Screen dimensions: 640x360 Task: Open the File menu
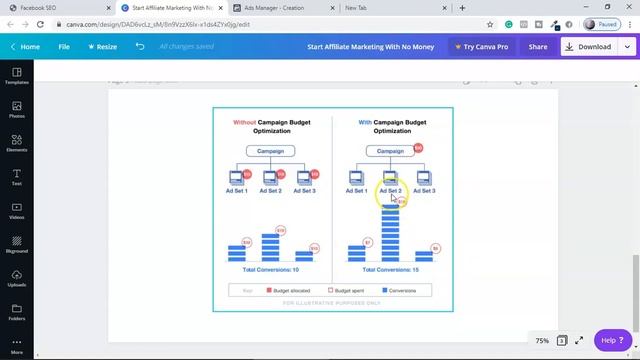click(64, 47)
